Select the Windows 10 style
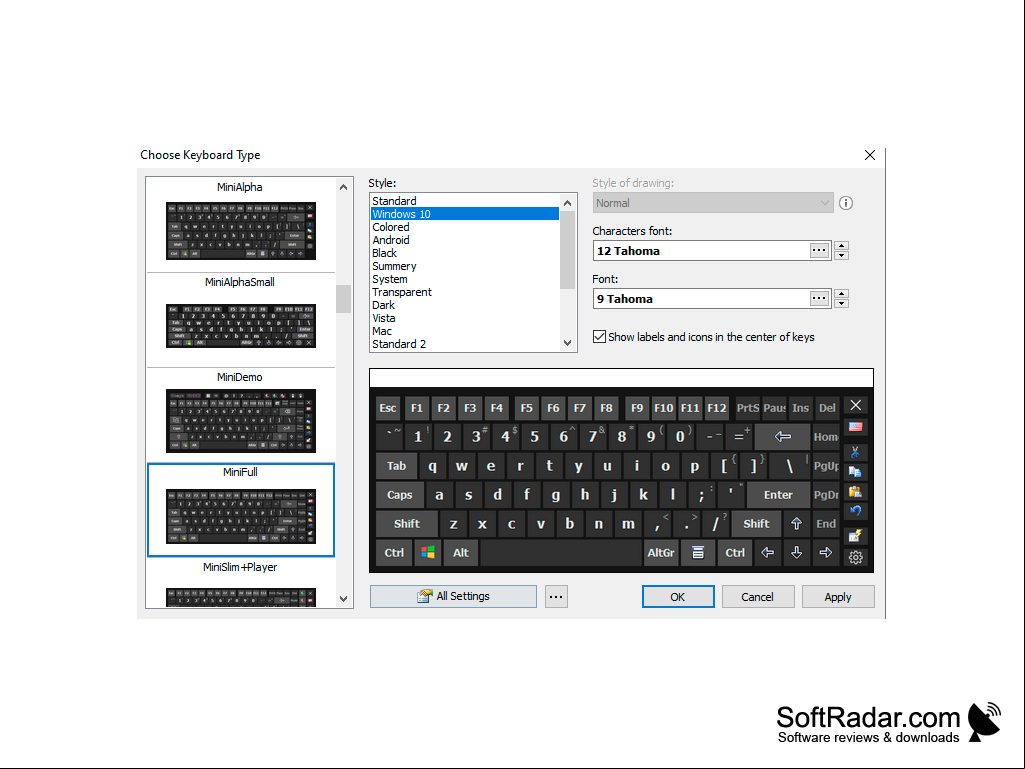The height and width of the screenshot is (769, 1025). (x=465, y=214)
